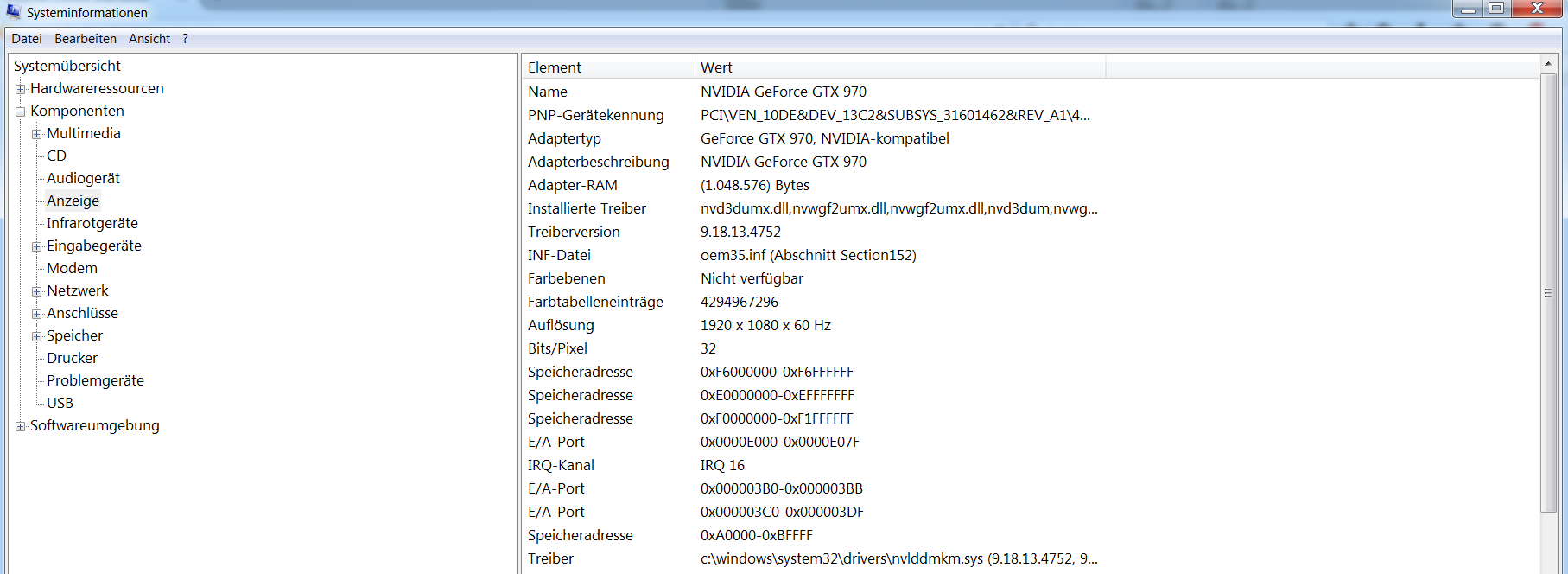Select the USB tree item

click(x=60, y=403)
